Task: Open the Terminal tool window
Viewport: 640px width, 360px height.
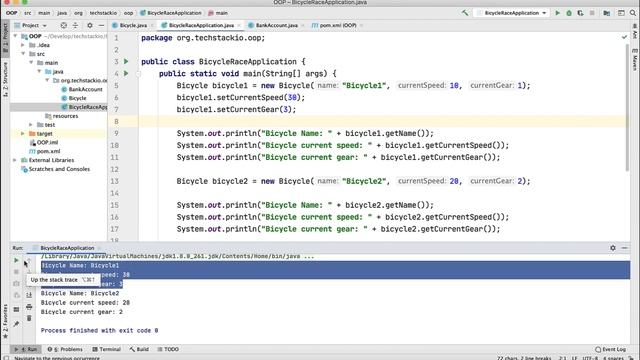Action: [x=106, y=349]
